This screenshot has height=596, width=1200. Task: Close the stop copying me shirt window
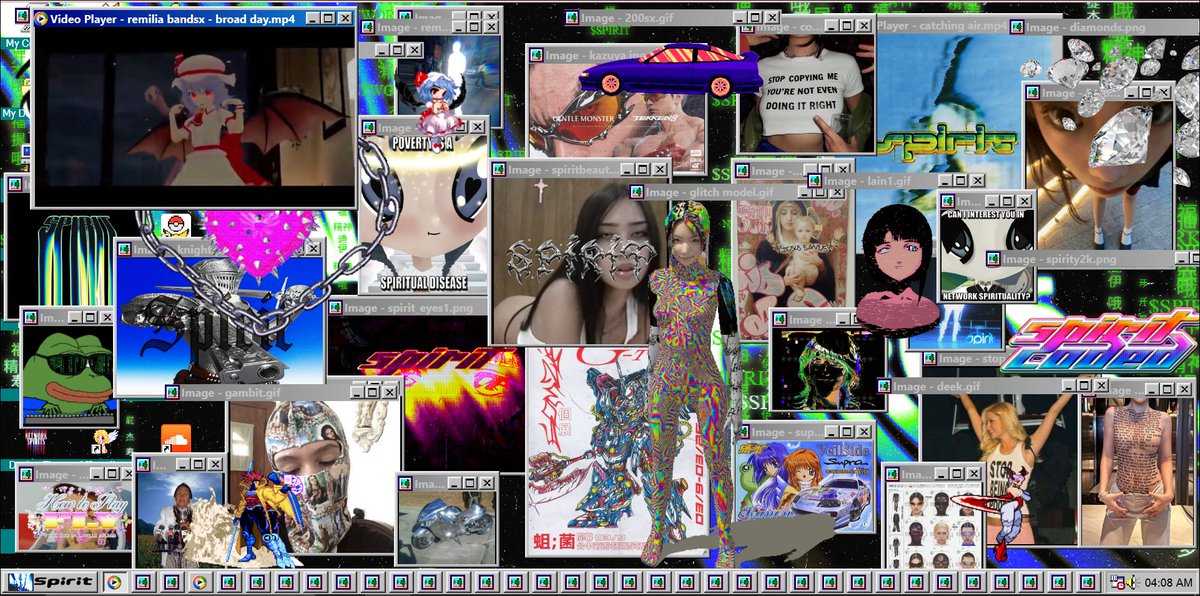(x=862, y=27)
